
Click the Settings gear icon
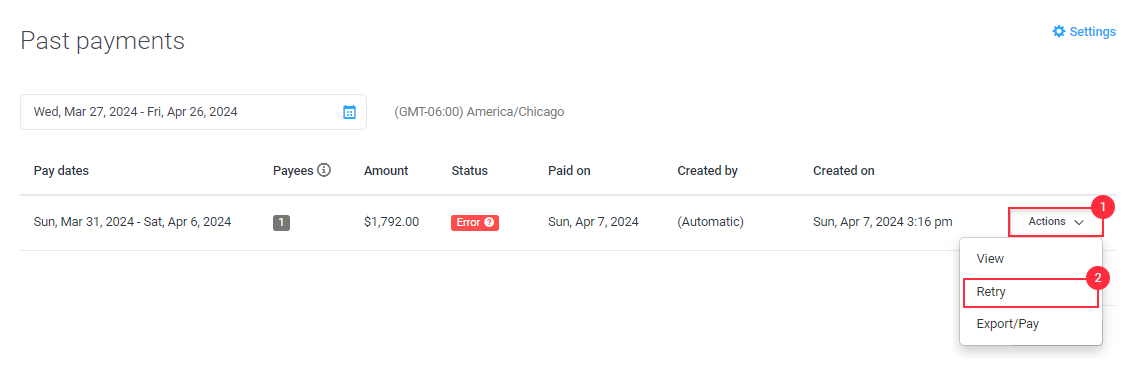(1058, 32)
